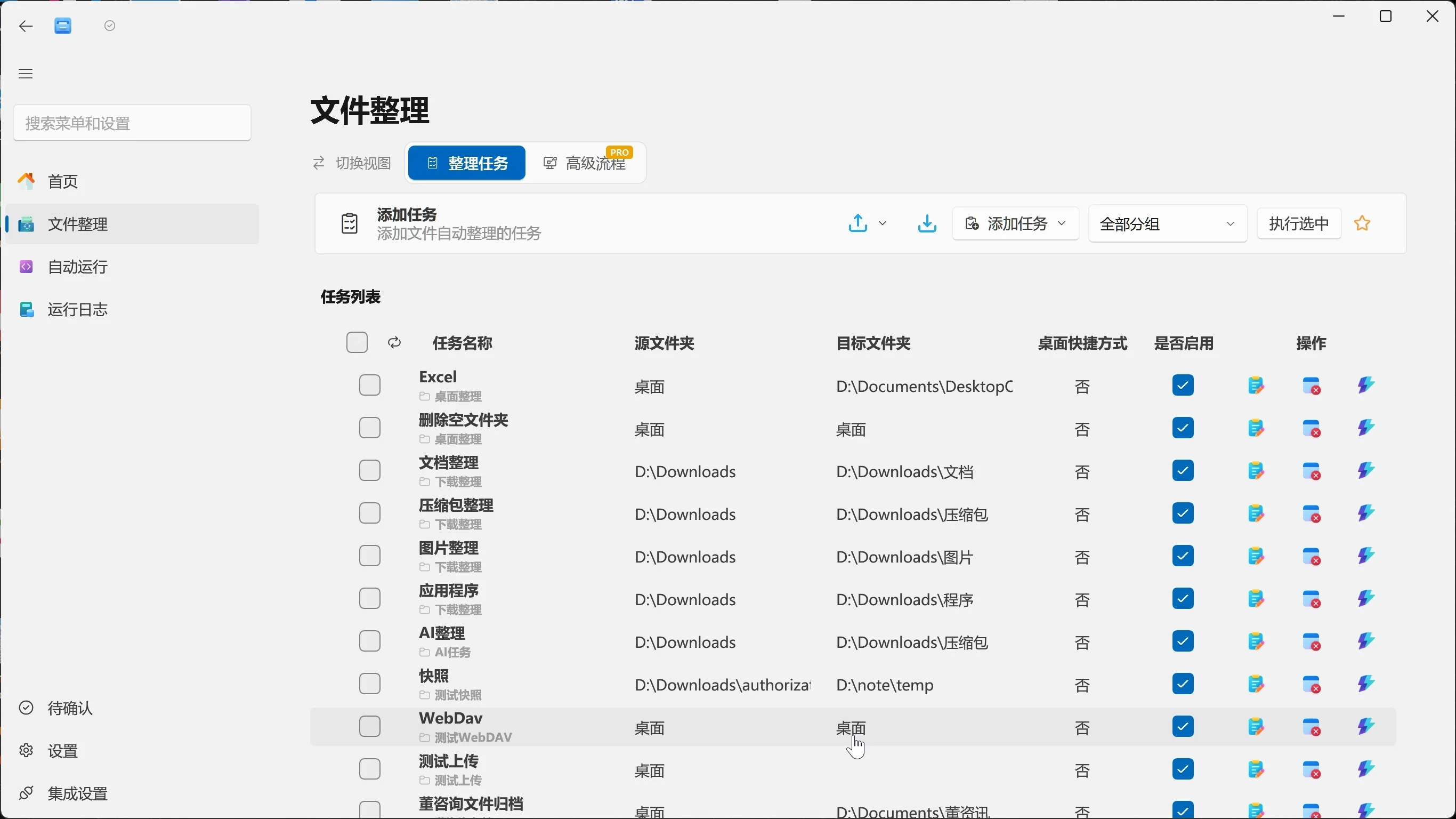Click the back arrow in title bar
The image size is (1456, 819).
[x=26, y=26]
